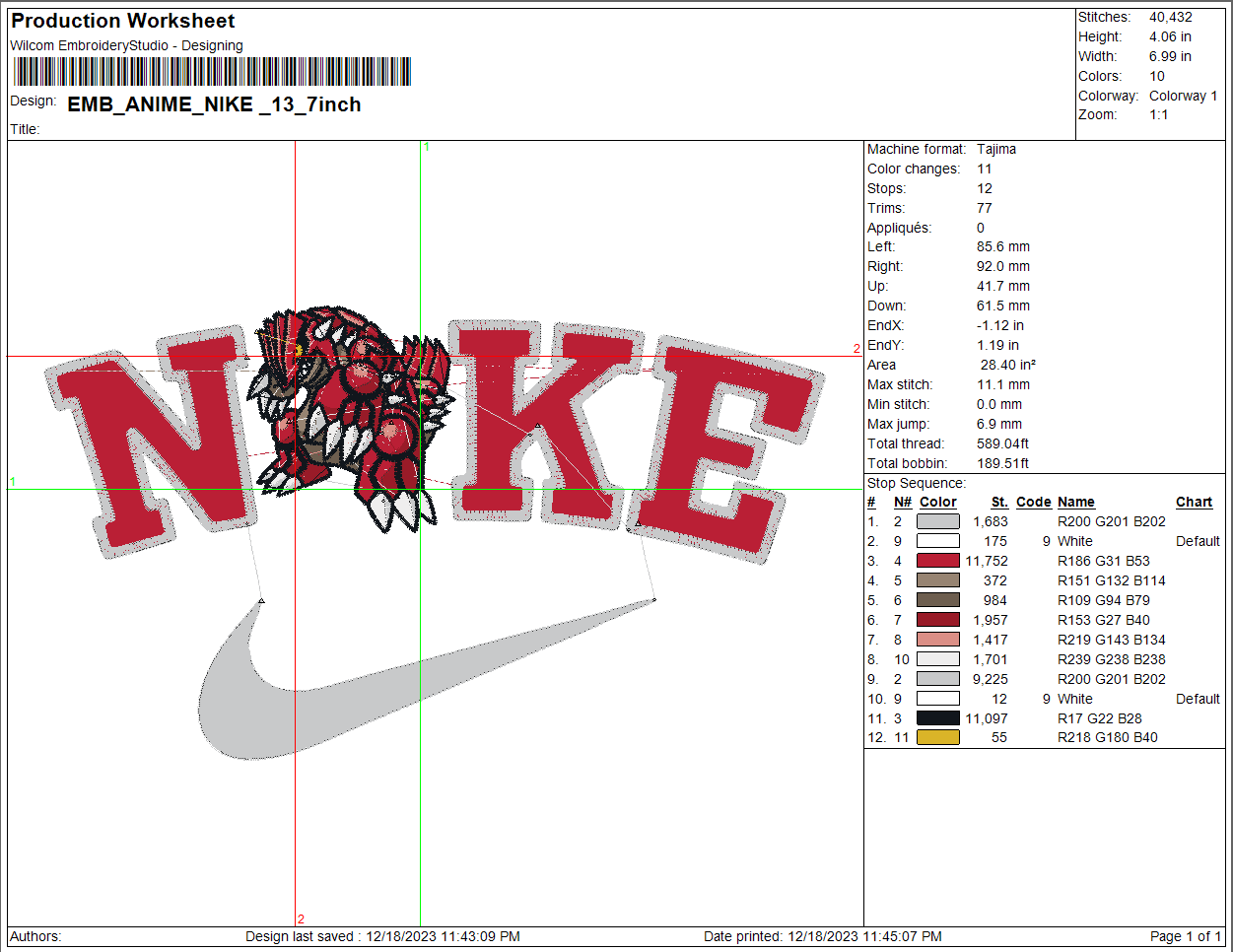Screen dimensions: 1233x952
Task: Click the Down value 61.5 mm
Action: click(1003, 306)
